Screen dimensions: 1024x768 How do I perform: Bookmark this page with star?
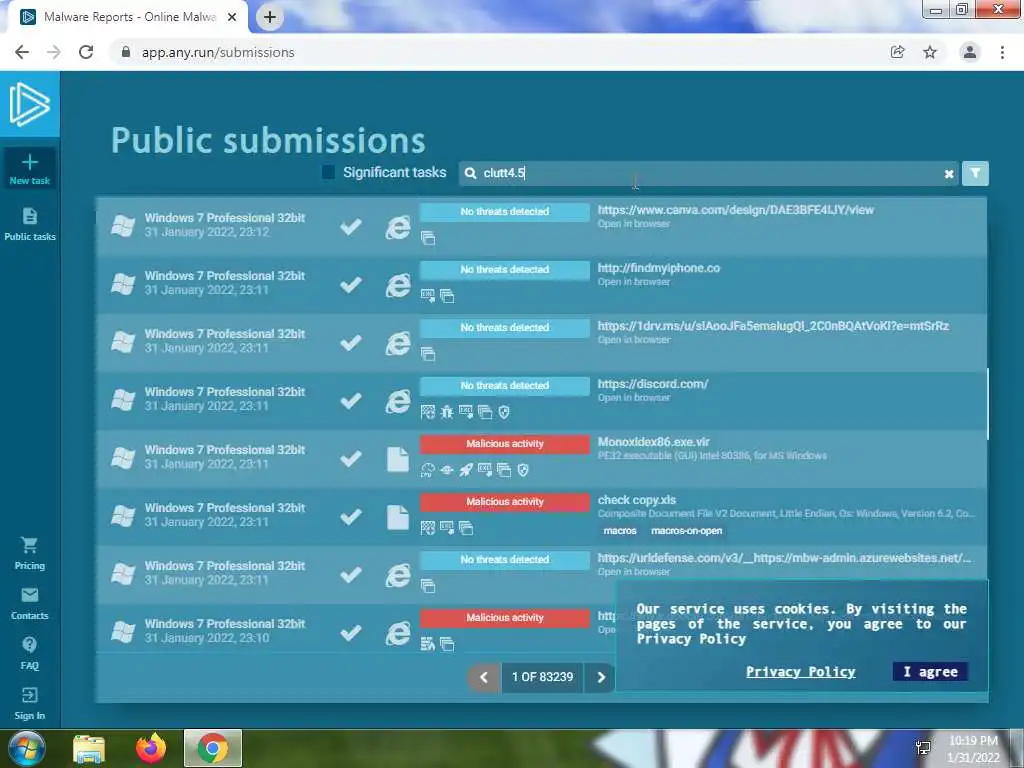[930, 52]
